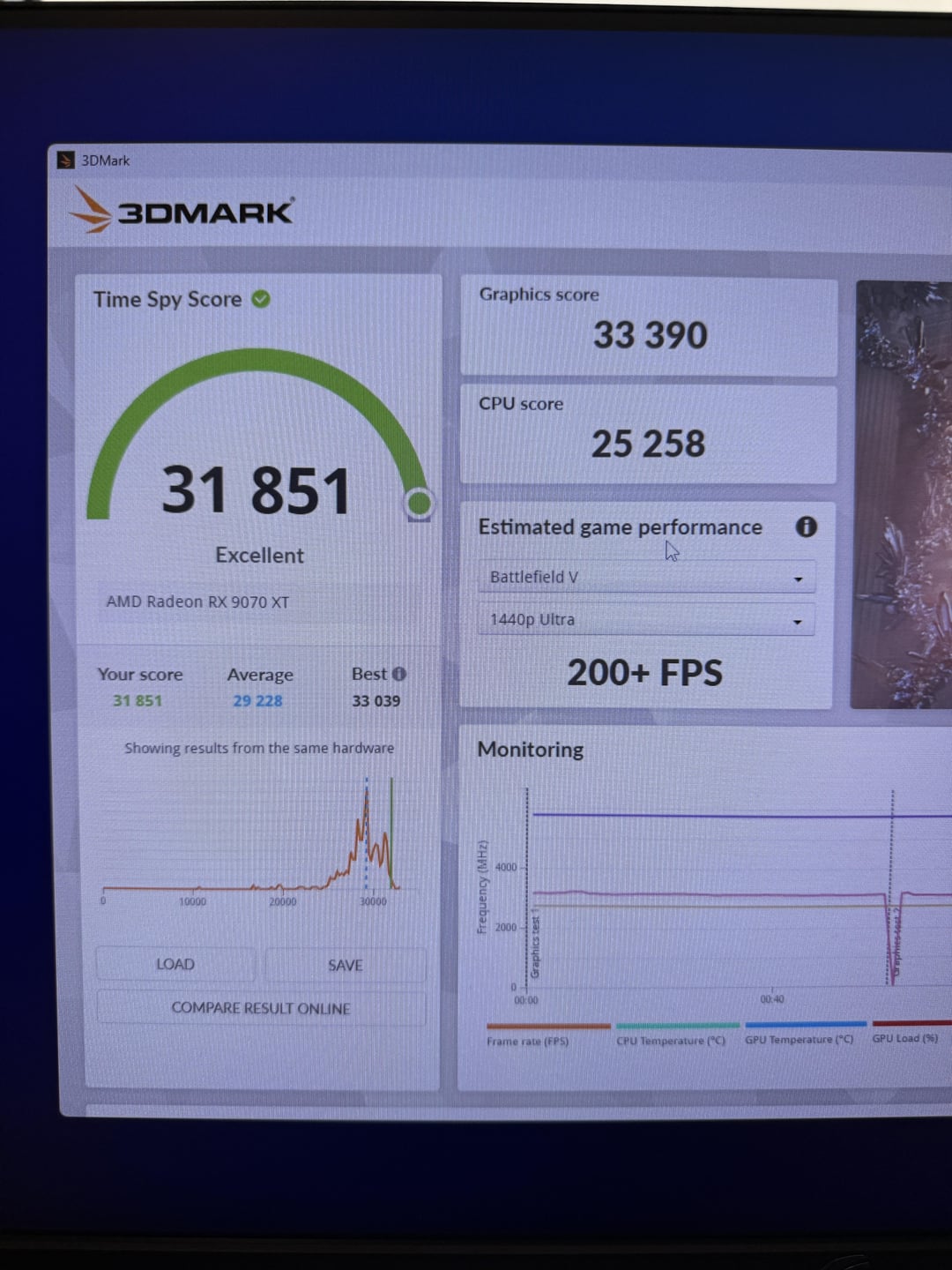This screenshot has width=952, height=1270.
Task: Click the CPU score value 25 258
Action: [648, 444]
